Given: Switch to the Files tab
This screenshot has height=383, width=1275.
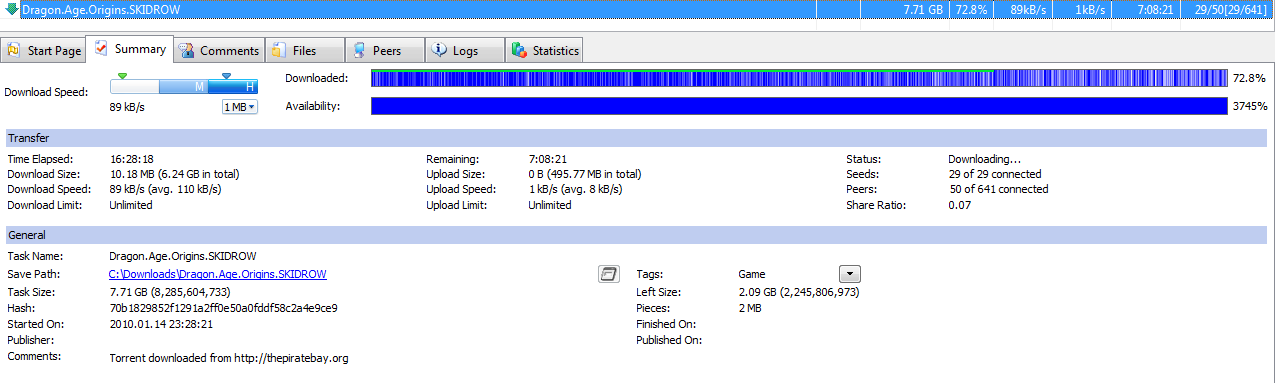Looking at the screenshot, I should point(304,50).
